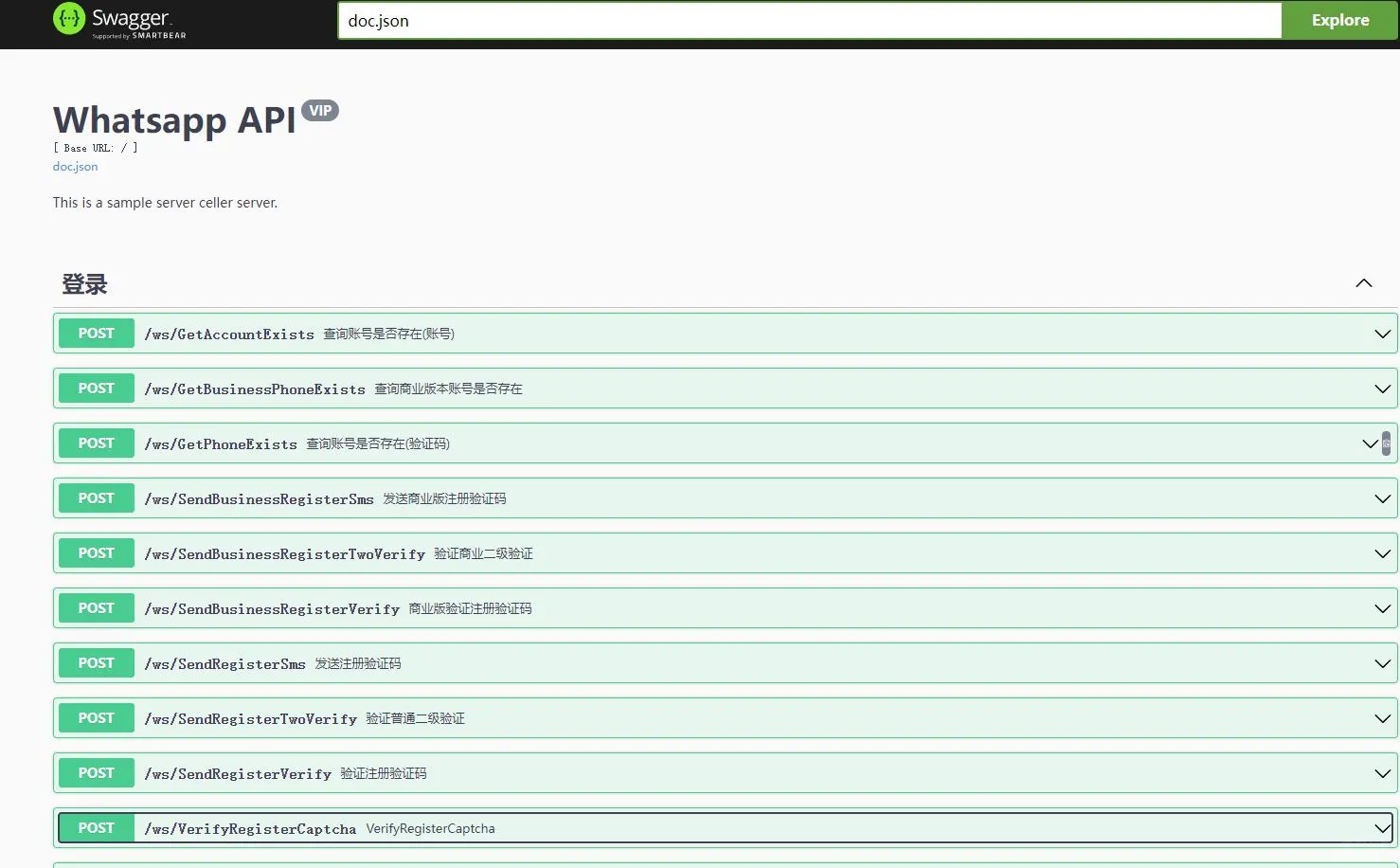Expand the /ws/SendRegisterTwoVerify chevron
The height and width of the screenshot is (868, 1400).
point(1382,718)
